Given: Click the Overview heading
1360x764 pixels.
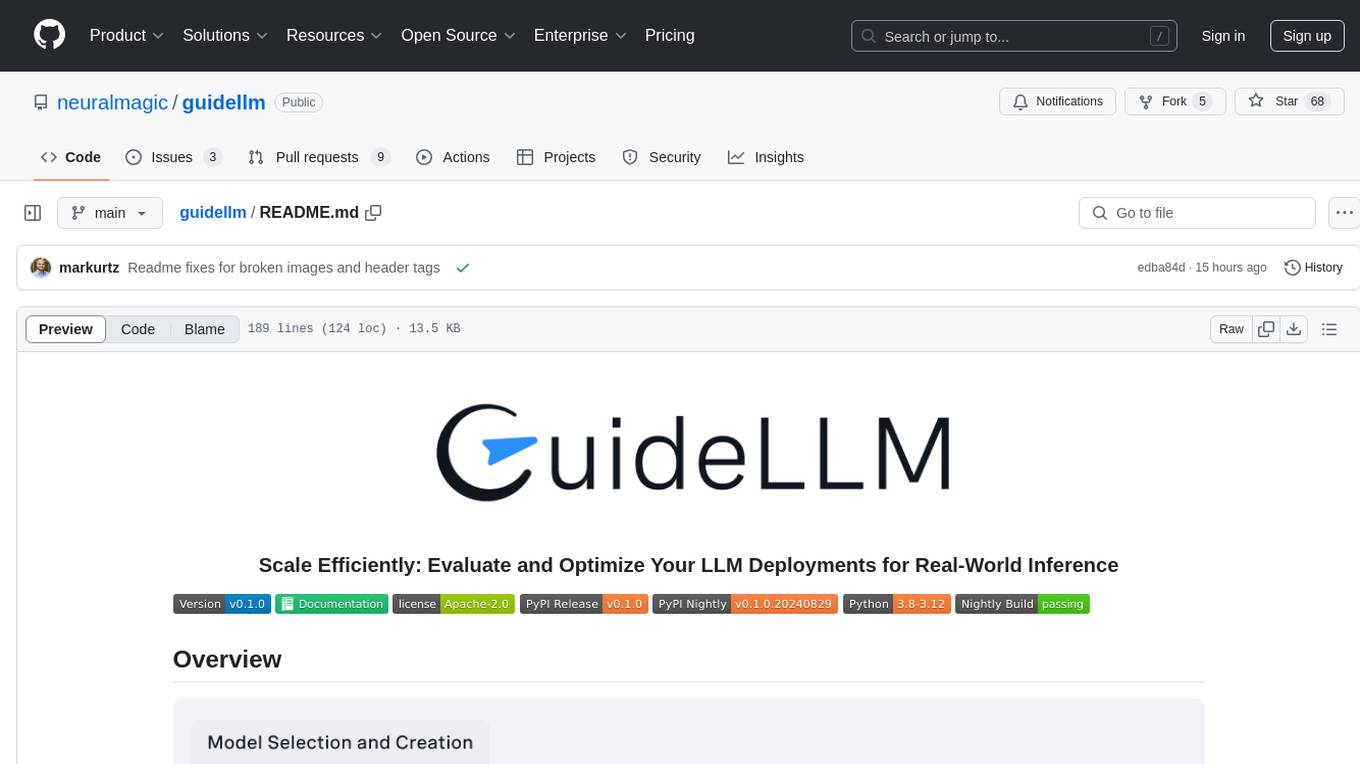Looking at the screenshot, I should click(227, 659).
